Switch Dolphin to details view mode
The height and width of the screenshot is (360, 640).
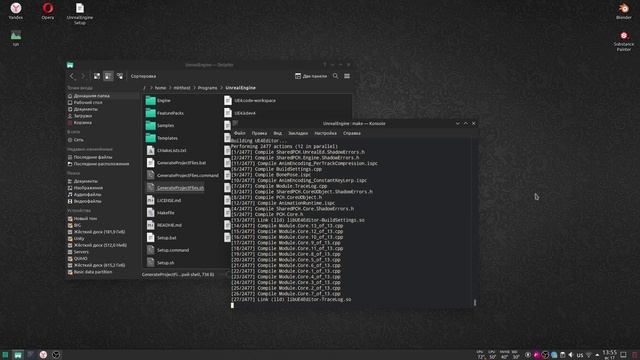tap(120, 76)
